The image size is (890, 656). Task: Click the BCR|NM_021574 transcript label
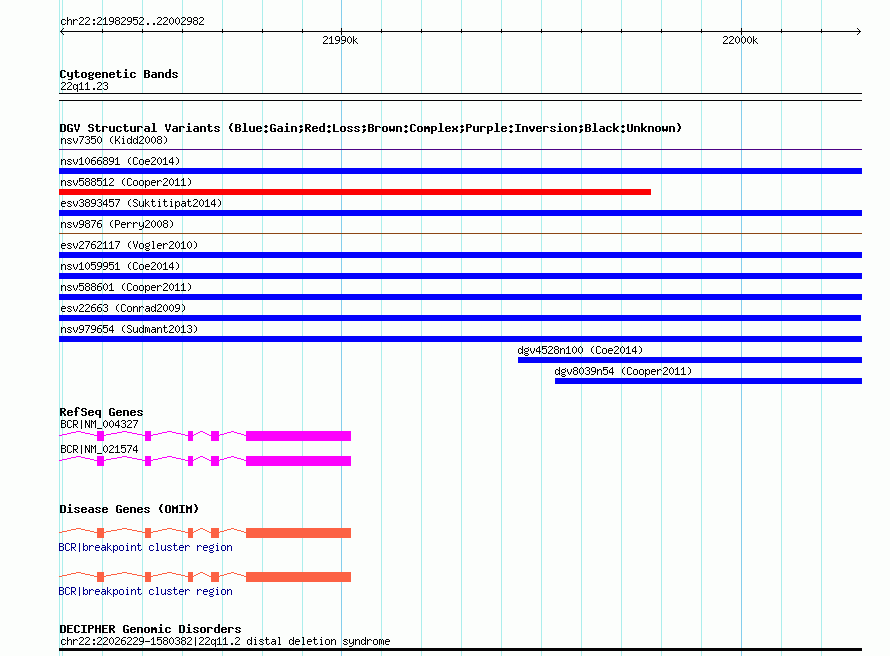[x=99, y=449]
